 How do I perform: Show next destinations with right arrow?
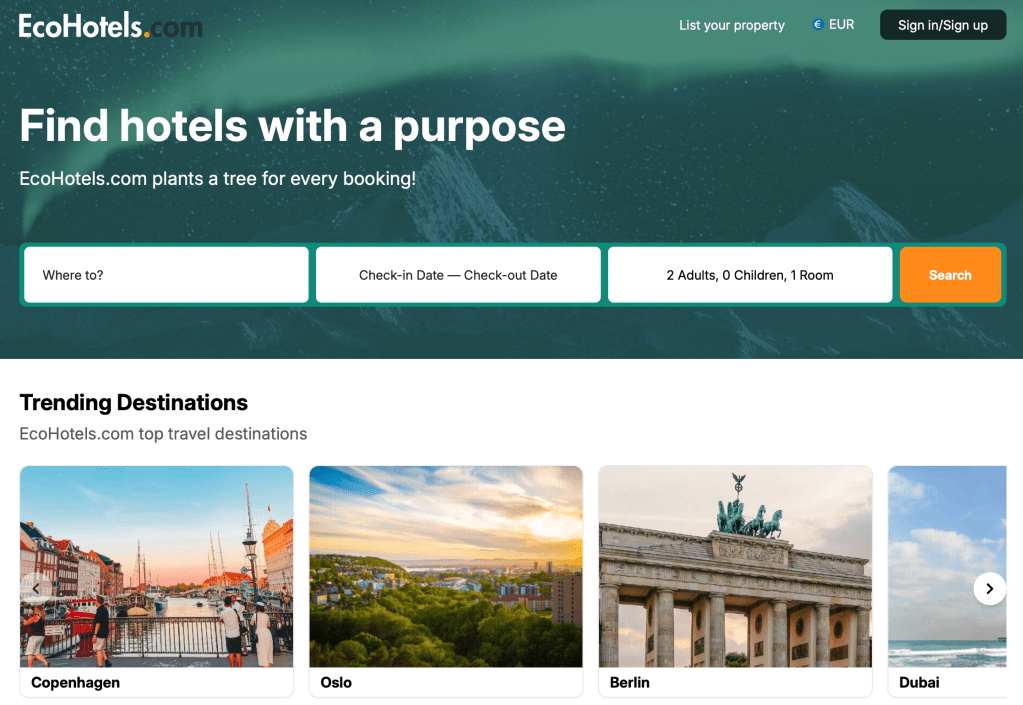[990, 589]
